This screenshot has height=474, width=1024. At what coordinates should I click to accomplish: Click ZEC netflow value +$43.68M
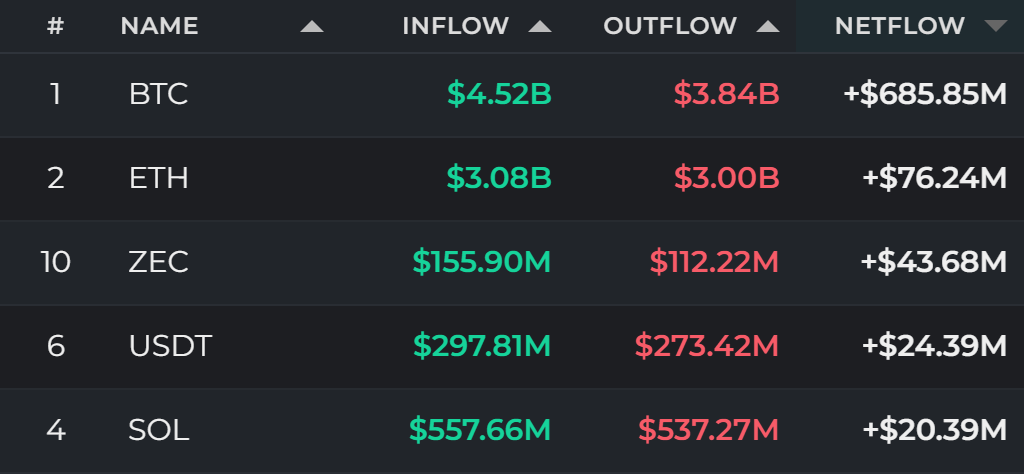pyautogui.click(x=934, y=262)
